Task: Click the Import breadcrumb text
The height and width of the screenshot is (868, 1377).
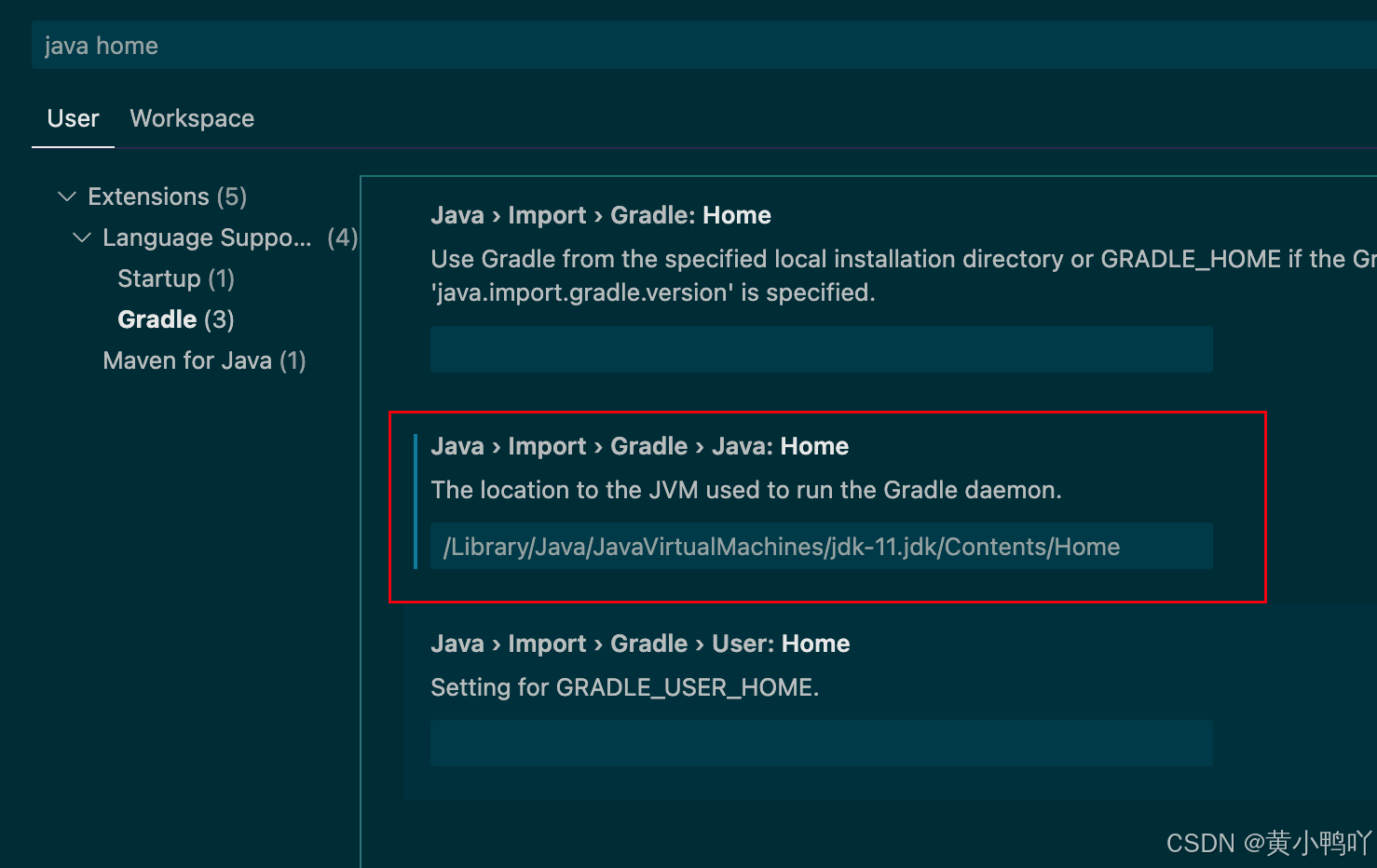Action: click(x=548, y=445)
